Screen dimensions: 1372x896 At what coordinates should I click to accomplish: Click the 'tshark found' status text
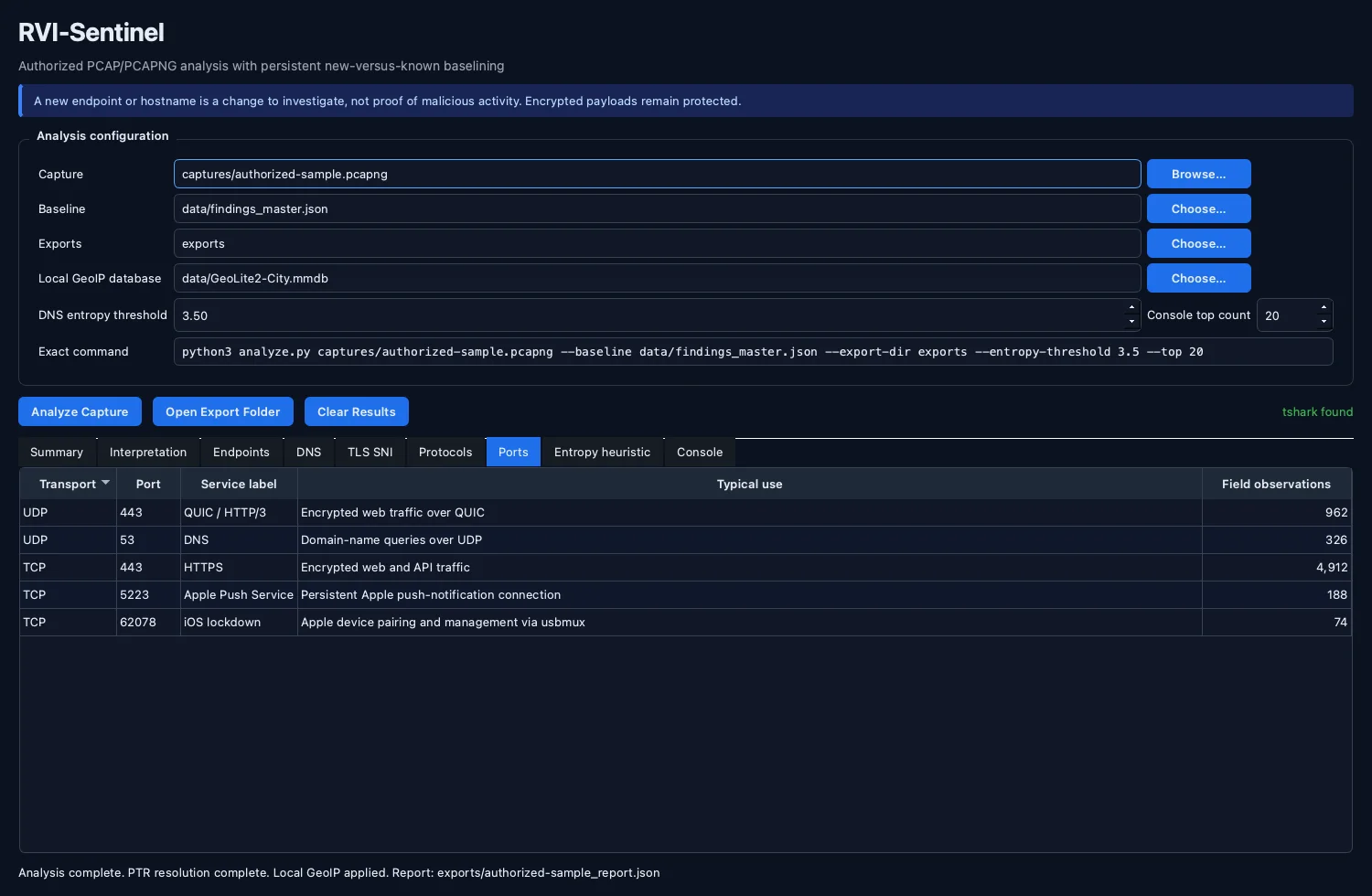click(1317, 411)
